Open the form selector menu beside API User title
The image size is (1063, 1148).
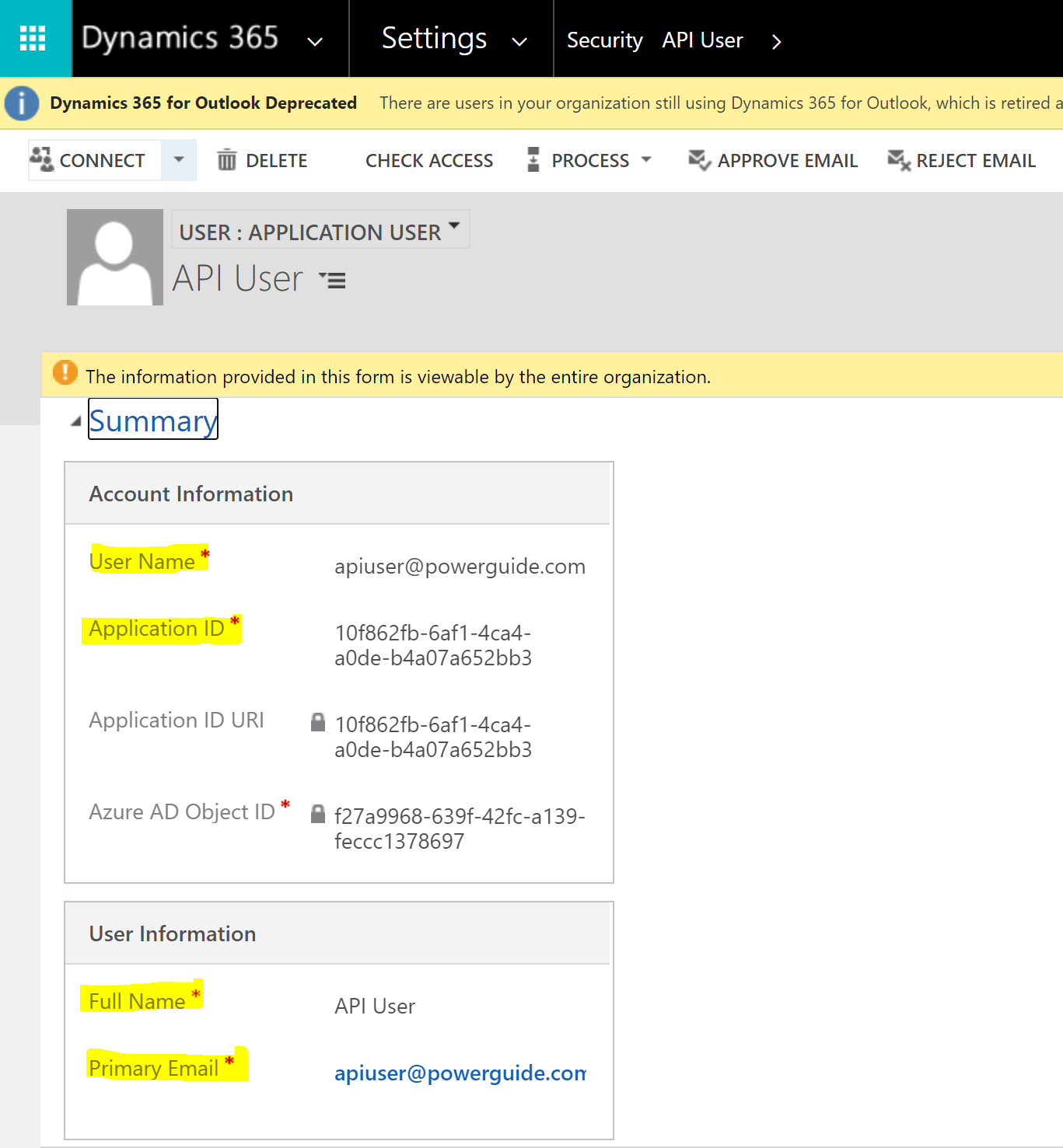tap(333, 280)
